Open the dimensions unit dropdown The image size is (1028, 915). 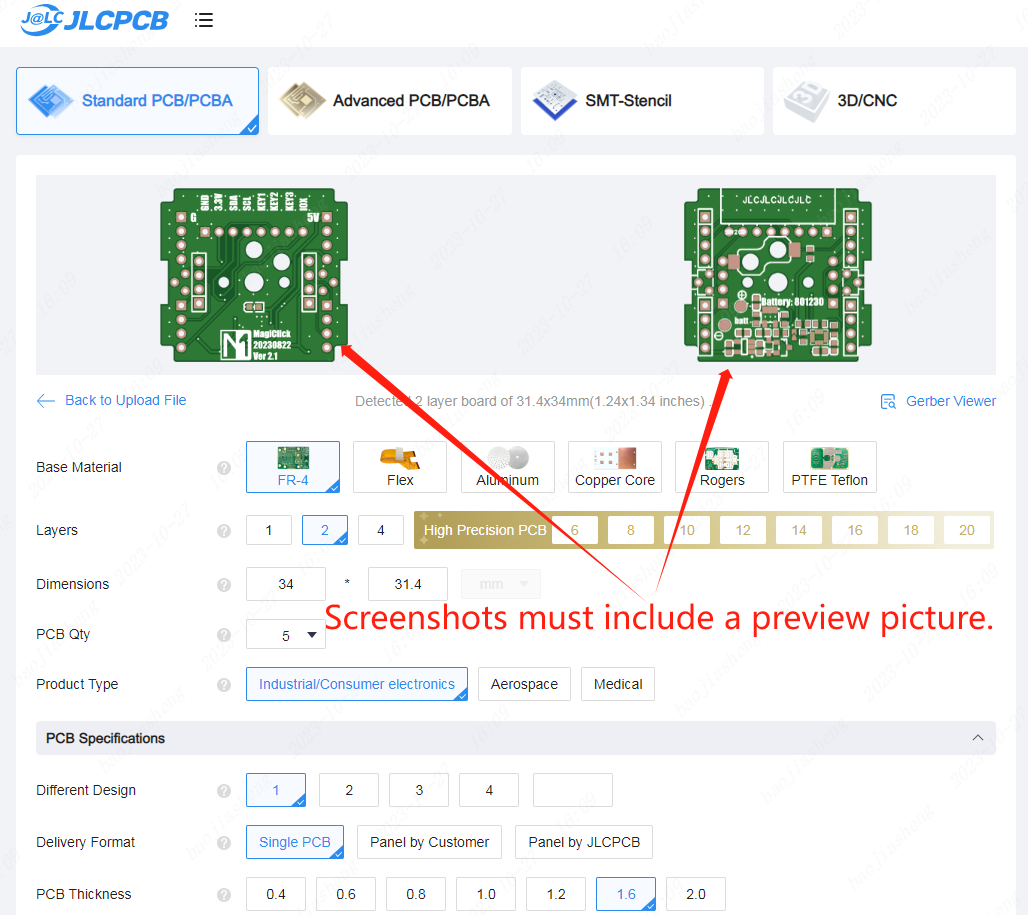(x=500, y=584)
